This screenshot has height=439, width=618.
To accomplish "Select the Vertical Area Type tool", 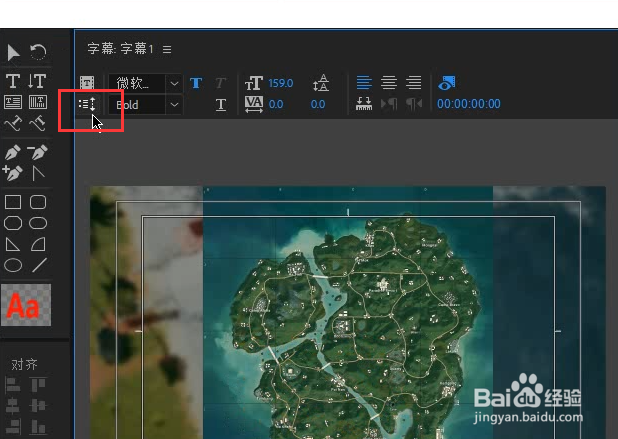I will pos(38,102).
